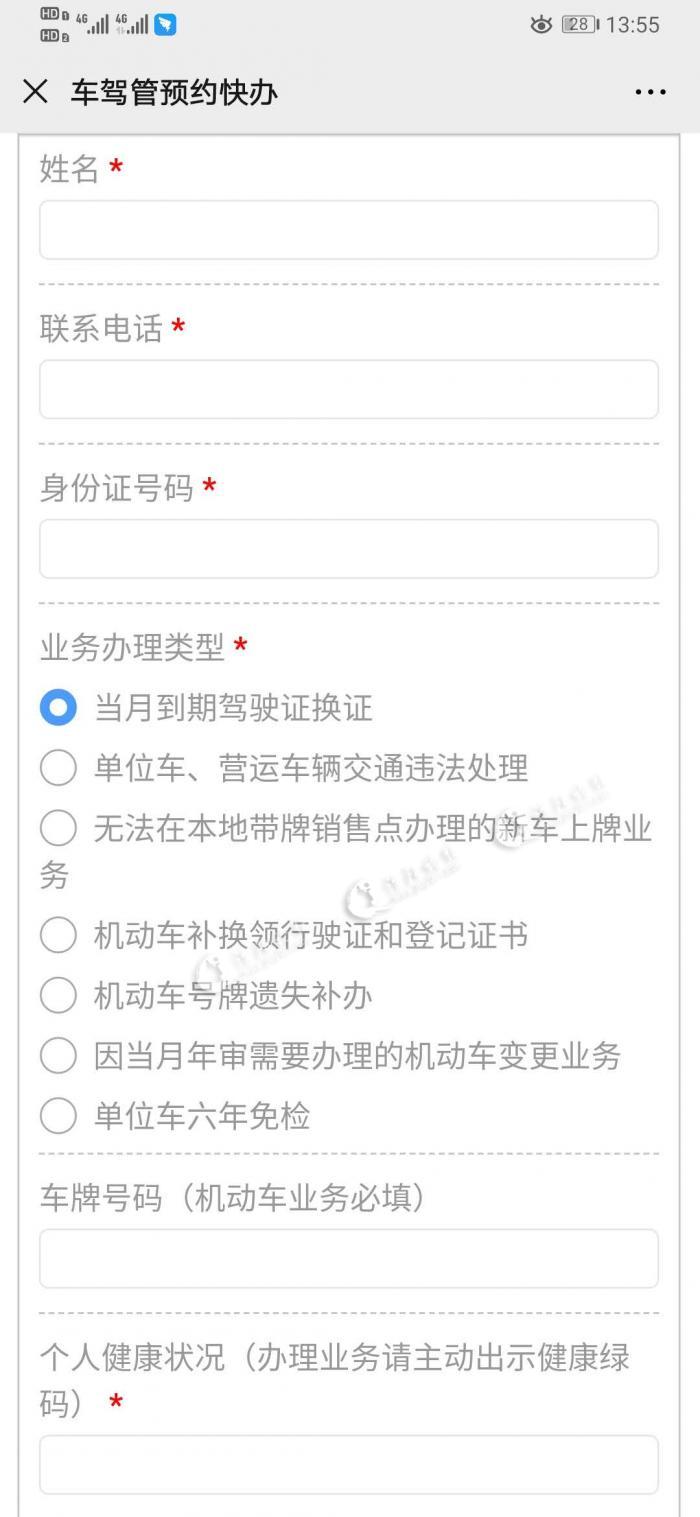700x1517 pixels.
Task: Select 单位车、营运车辆交通违法处理 option
Action: pos(58,768)
